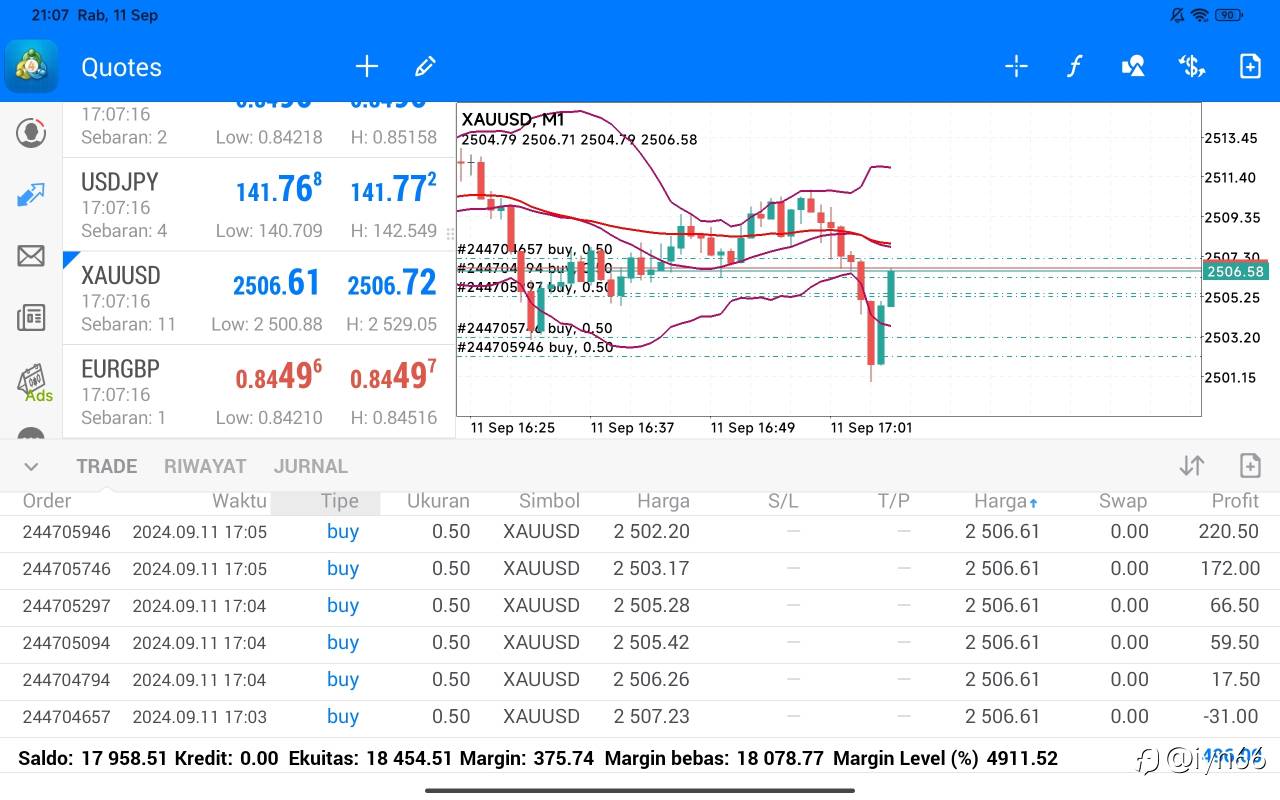The height and width of the screenshot is (800, 1280).
Task: Tap the Wi-Fi status icon
Action: (x=1200, y=15)
